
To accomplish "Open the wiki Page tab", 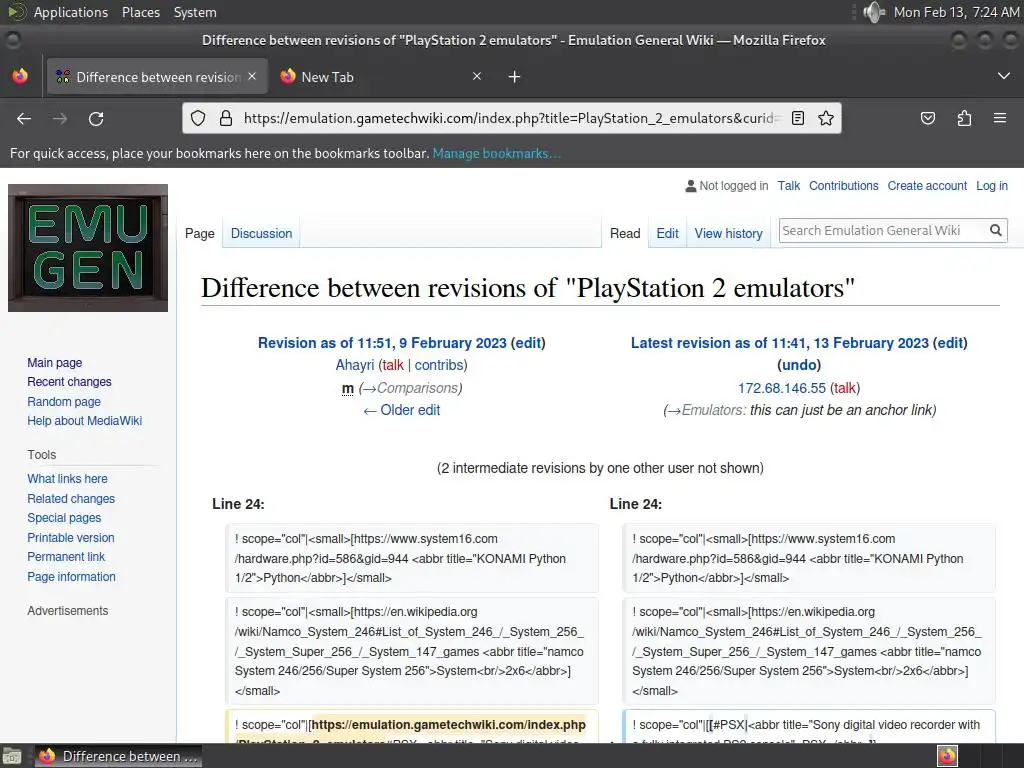I will 200,233.
